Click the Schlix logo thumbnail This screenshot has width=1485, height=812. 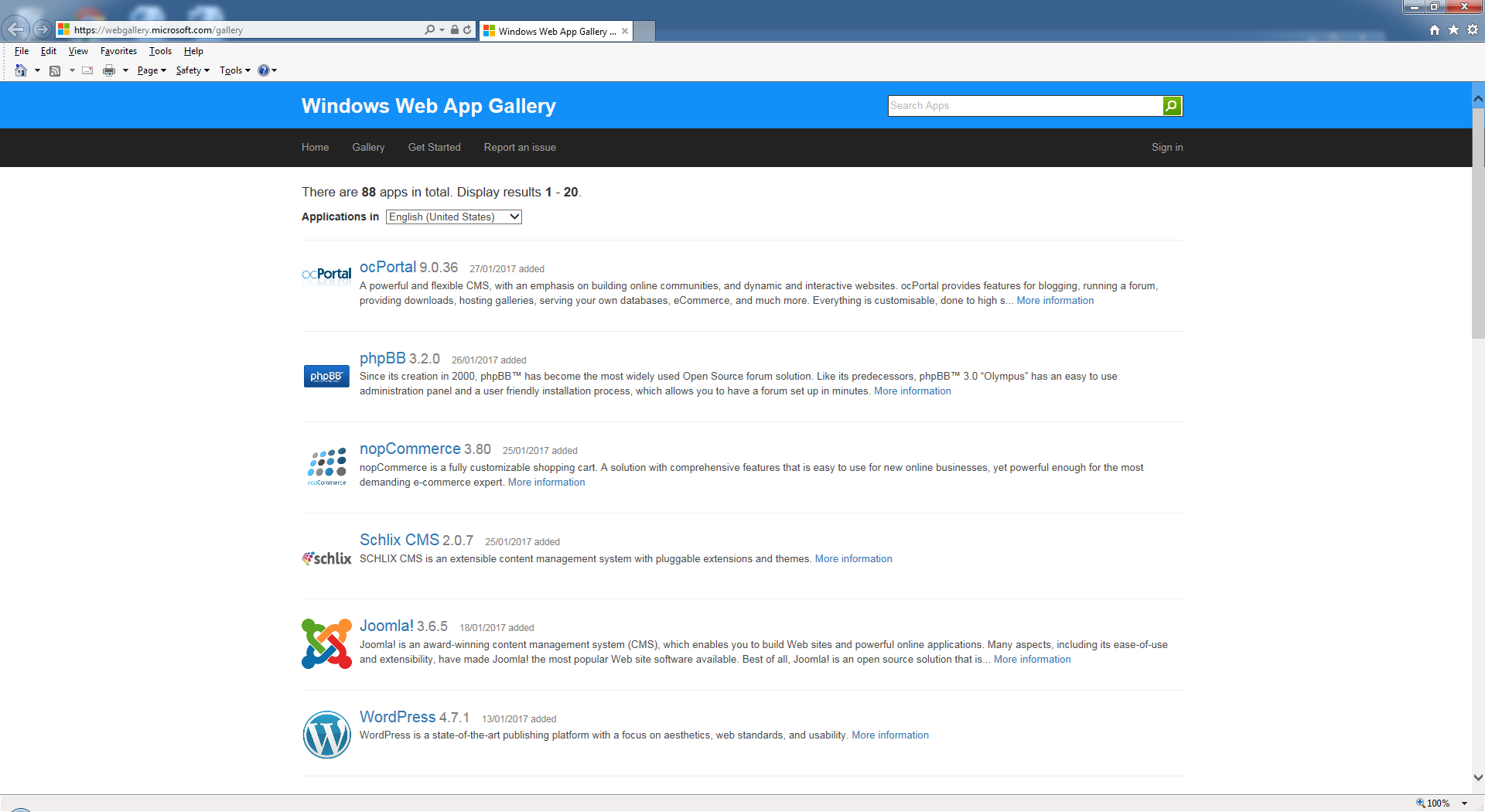(326, 558)
